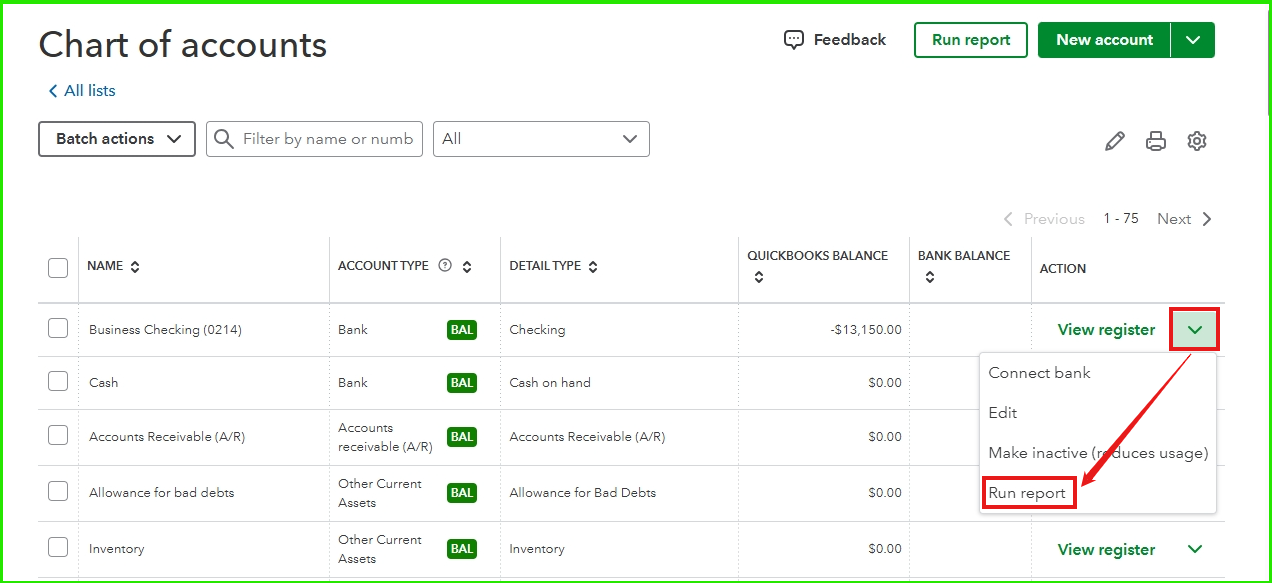Click the Feedback speech bubble icon
The image size is (1272, 583).
point(794,40)
